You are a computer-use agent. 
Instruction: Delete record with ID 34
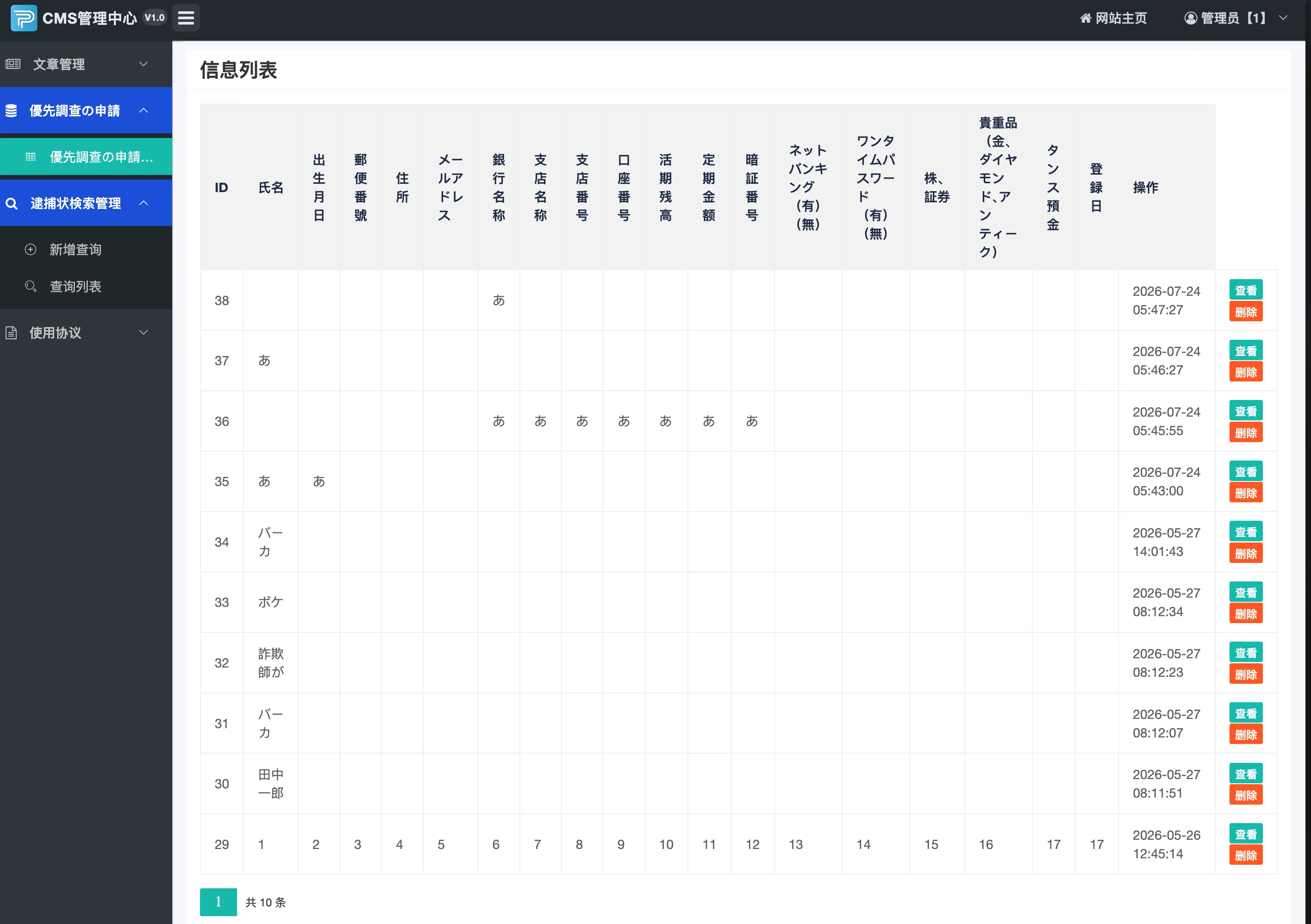[1246, 553]
